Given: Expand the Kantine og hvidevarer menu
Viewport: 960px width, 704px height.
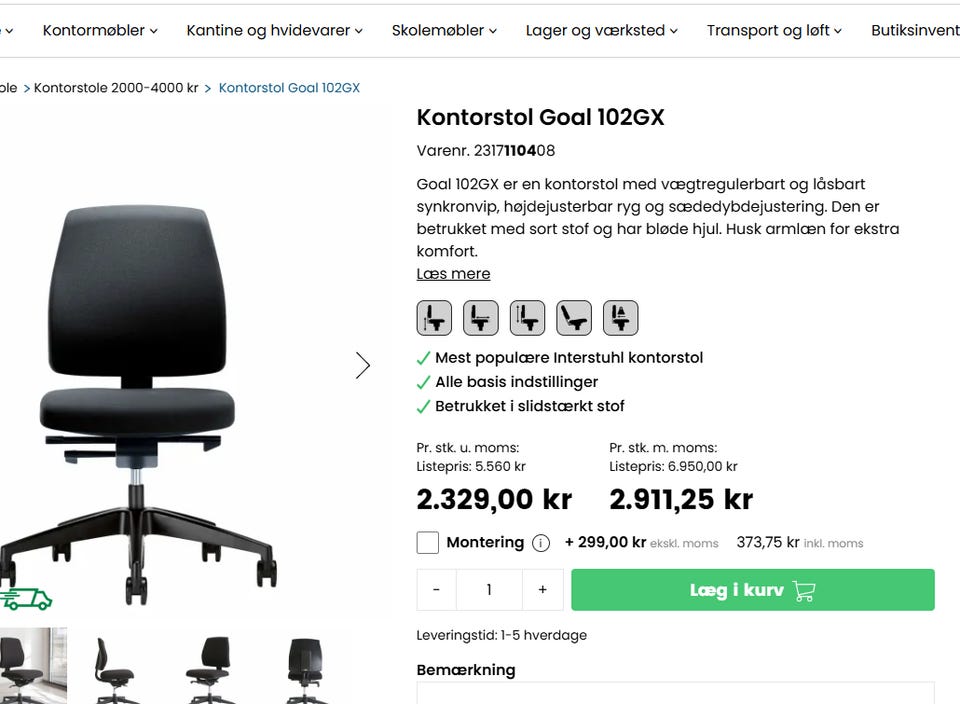Looking at the screenshot, I should 274,30.
